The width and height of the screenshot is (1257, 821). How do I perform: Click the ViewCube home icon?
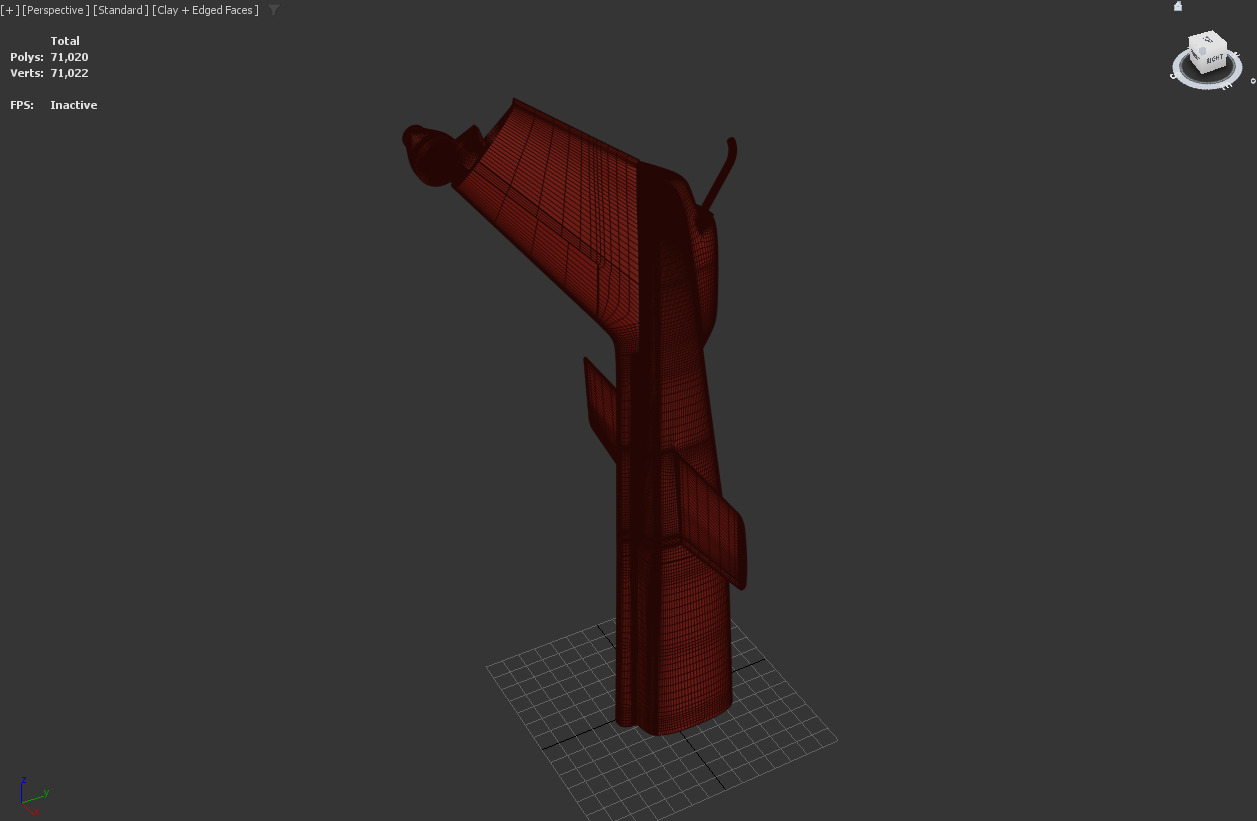click(x=1178, y=6)
